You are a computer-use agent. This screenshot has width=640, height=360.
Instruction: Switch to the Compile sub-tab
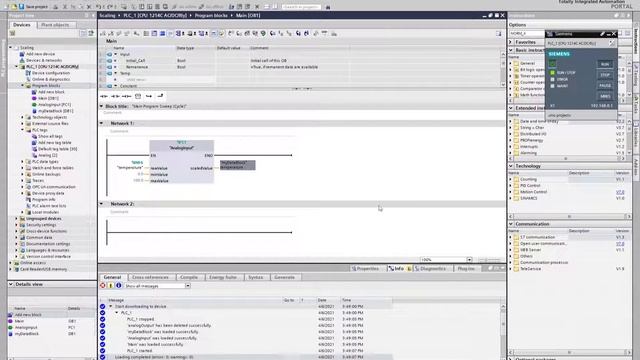pyautogui.click(x=189, y=277)
